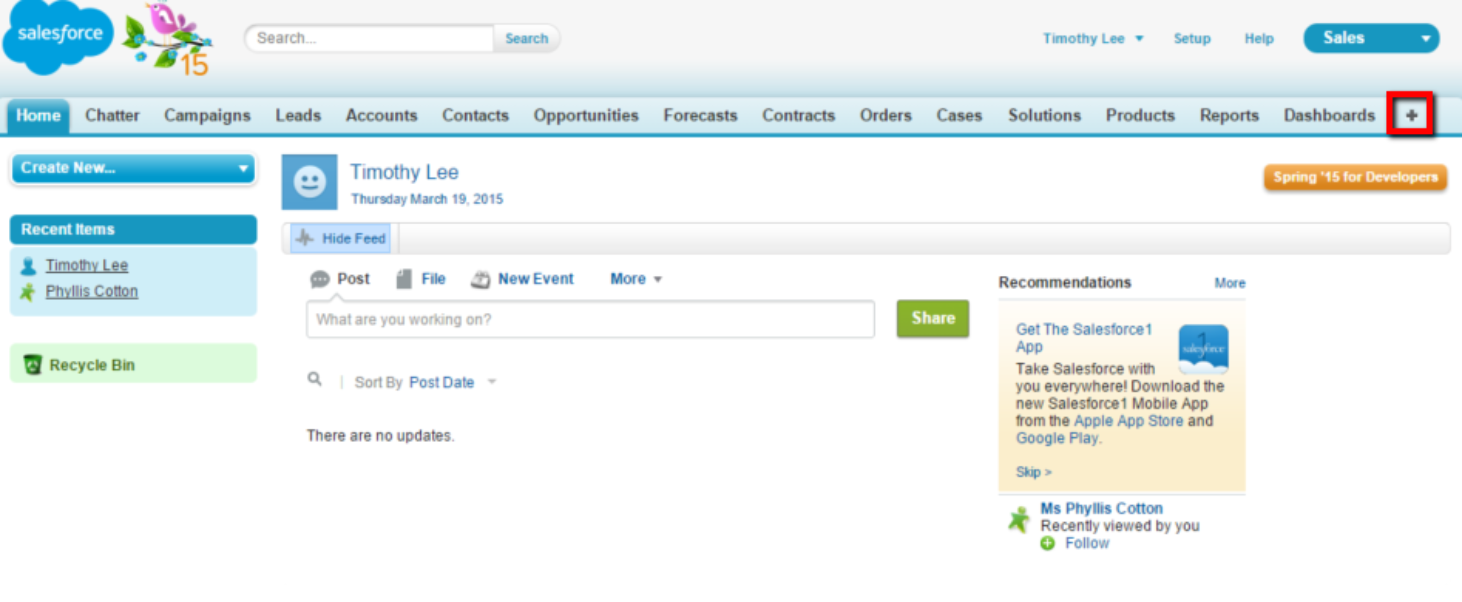
Task: Open the Dashboards tab
Action: point(1329,116)
